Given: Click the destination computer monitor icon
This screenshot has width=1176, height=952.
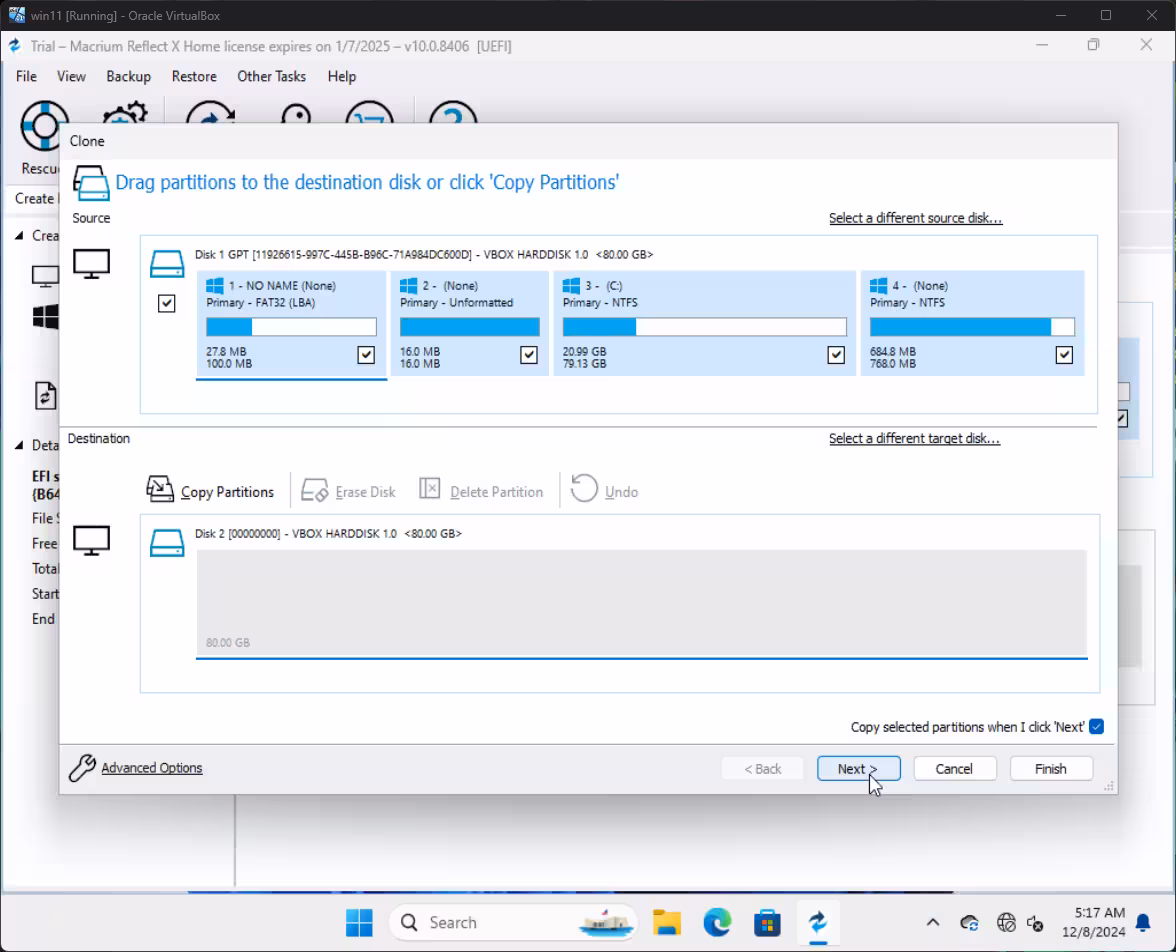Looking at the screenshot, I should click(92, 540).
